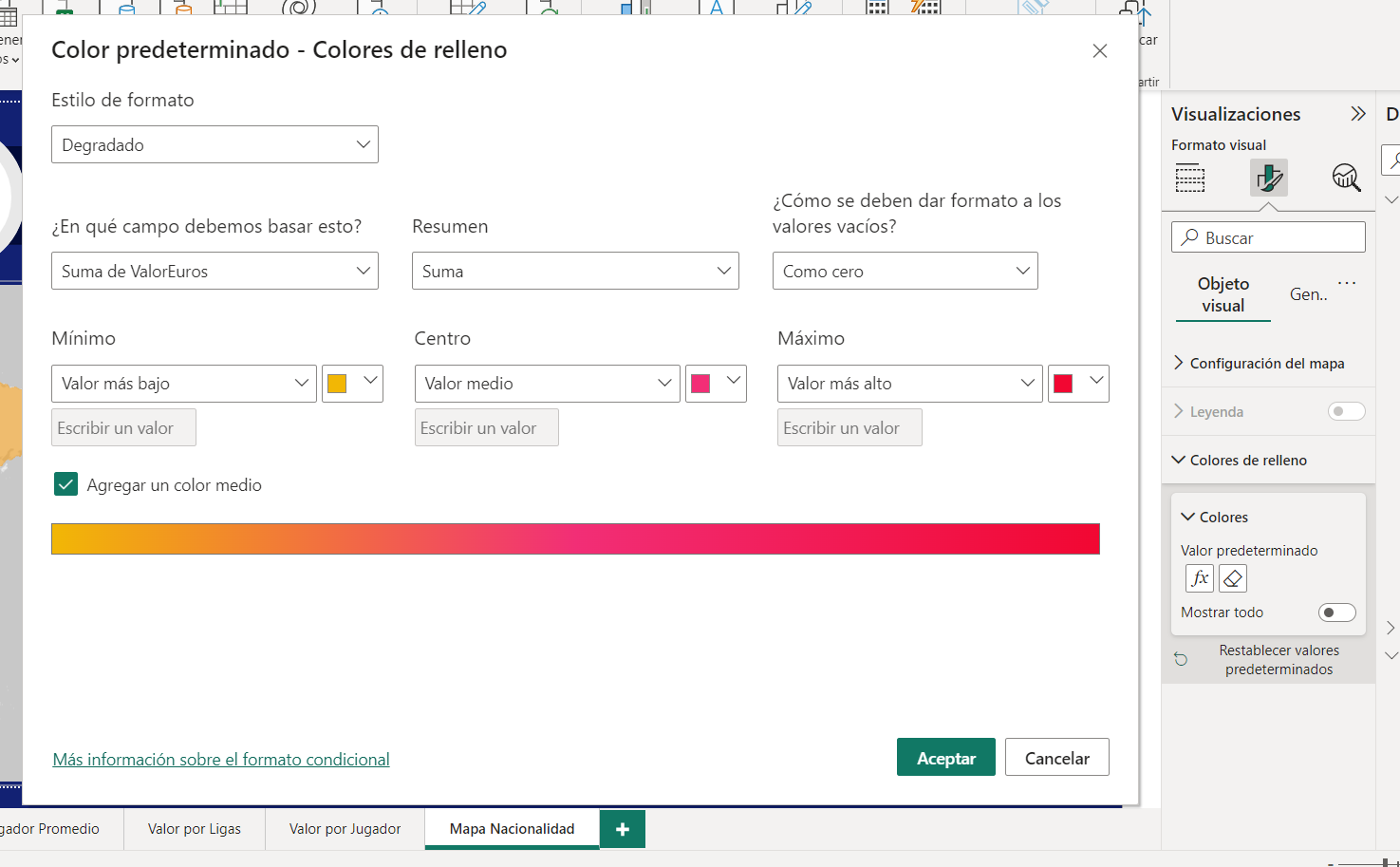Open the build visual icon in Visualizaciones
This screenshot has width=1400, height=867.
pyautogui.click(x=1190, y=178)
